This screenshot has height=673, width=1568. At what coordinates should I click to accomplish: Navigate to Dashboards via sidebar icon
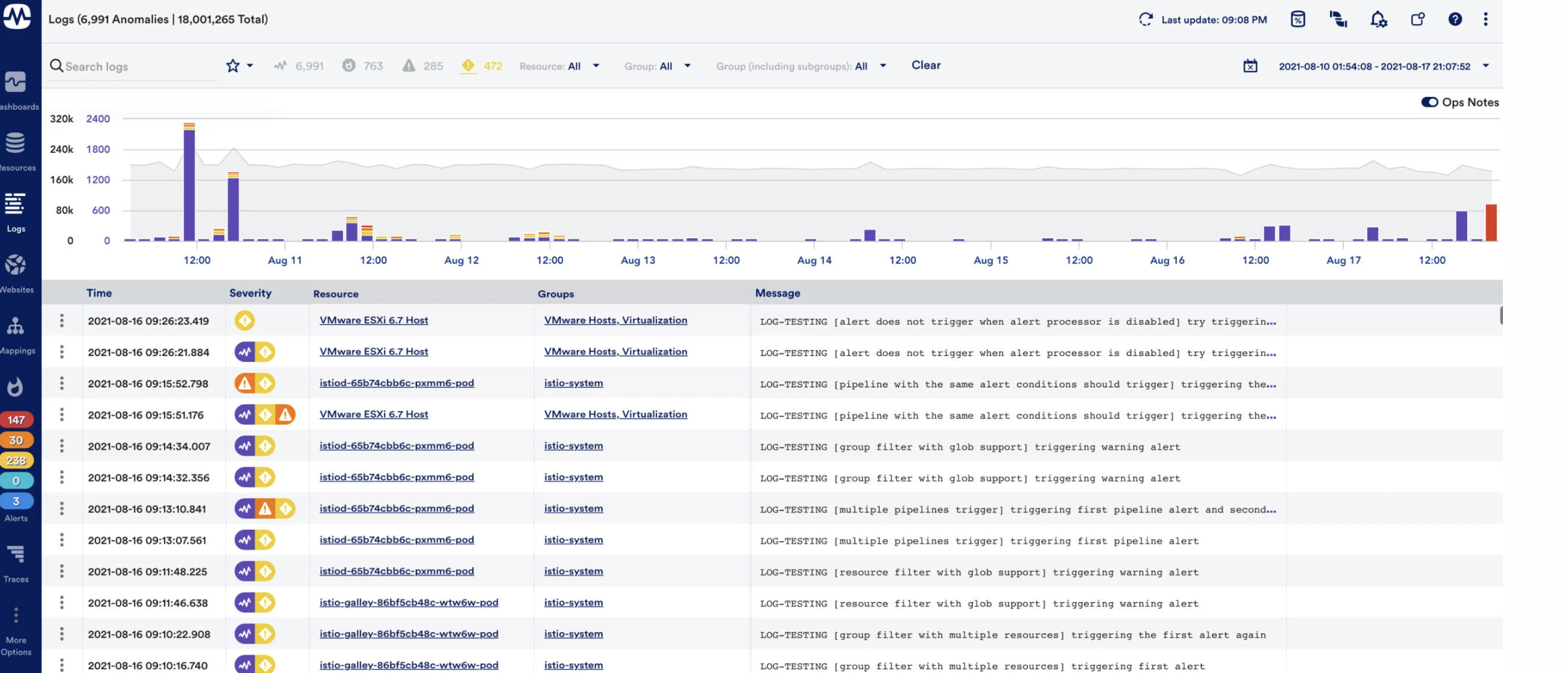16,83
